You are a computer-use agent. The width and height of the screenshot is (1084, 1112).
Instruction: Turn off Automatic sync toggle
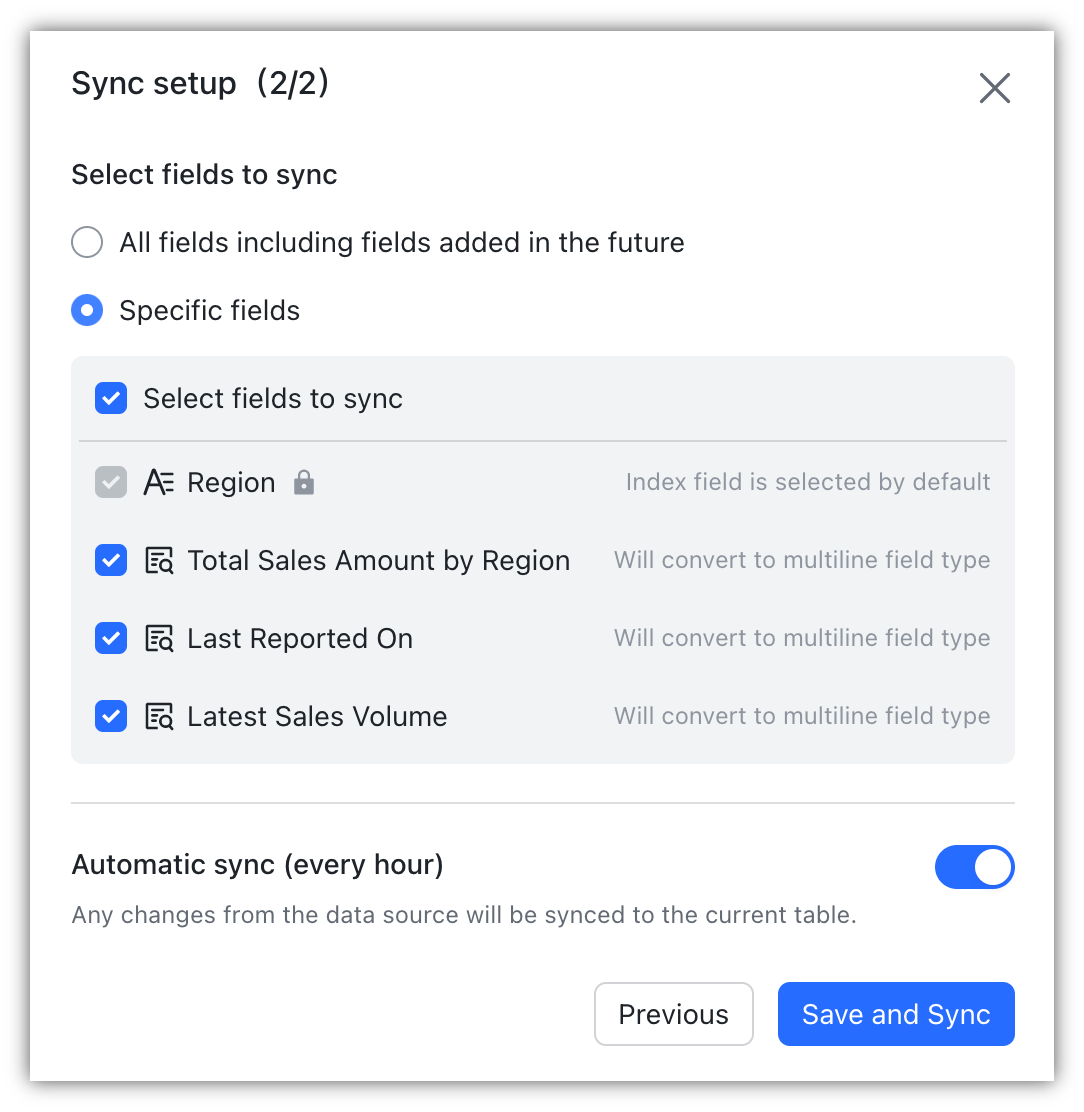(x=974, y=867)
